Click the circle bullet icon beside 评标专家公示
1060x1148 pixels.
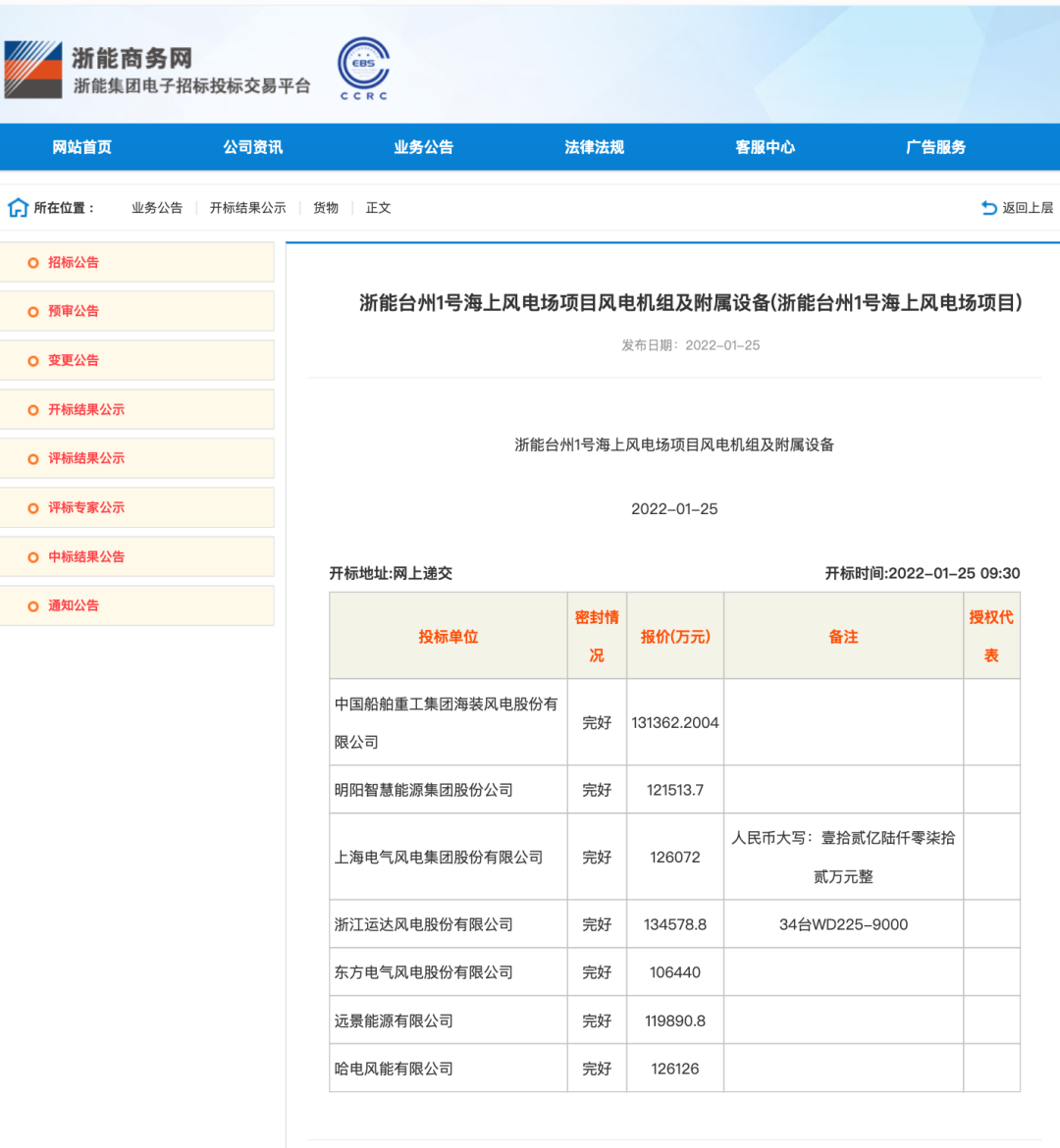point(33,508)
